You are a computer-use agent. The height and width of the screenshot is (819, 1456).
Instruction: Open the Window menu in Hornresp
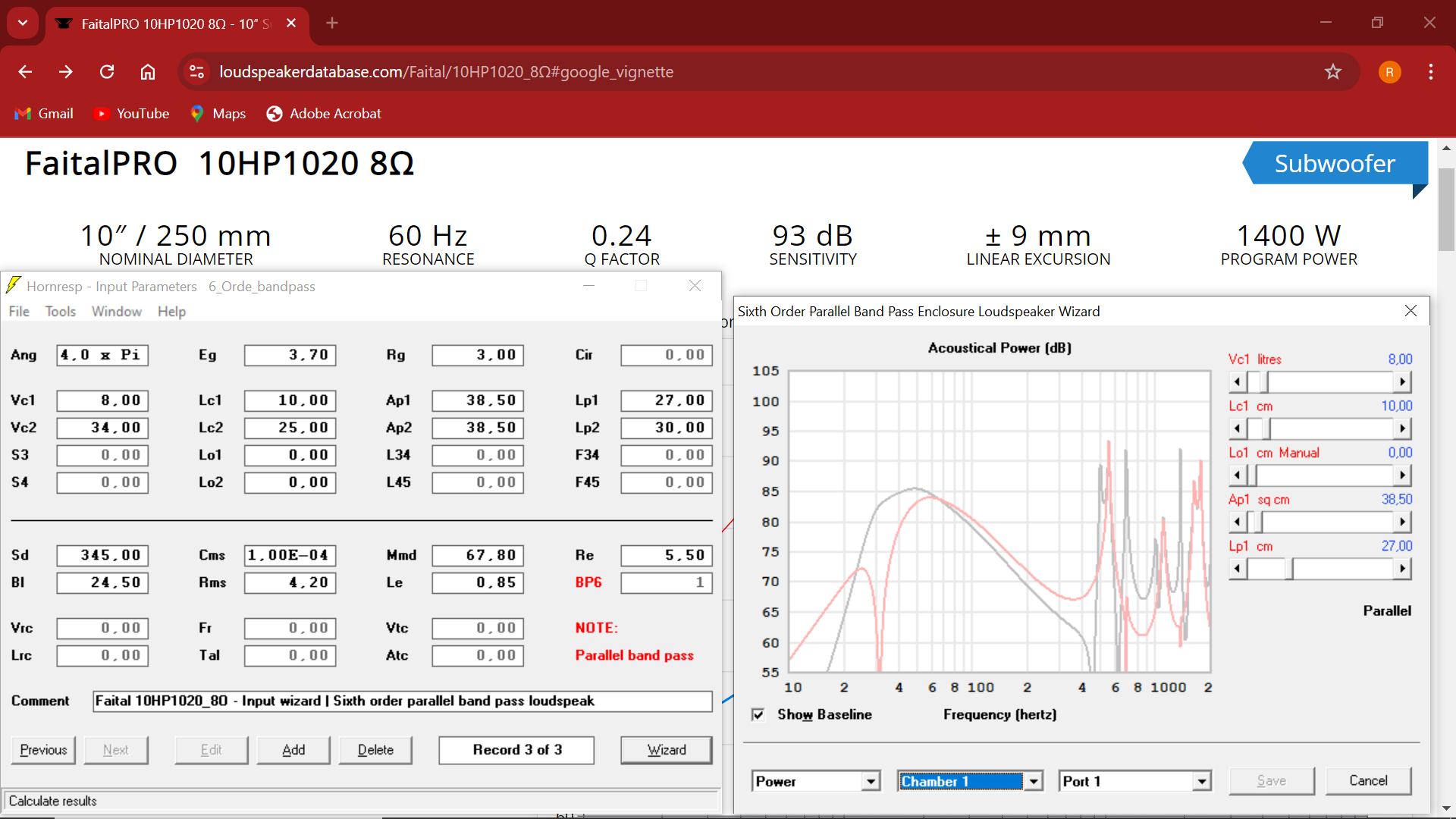pos(116,312)
